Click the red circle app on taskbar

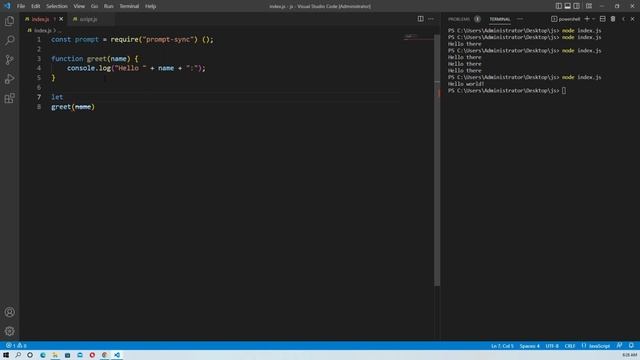tap(92, 355)
